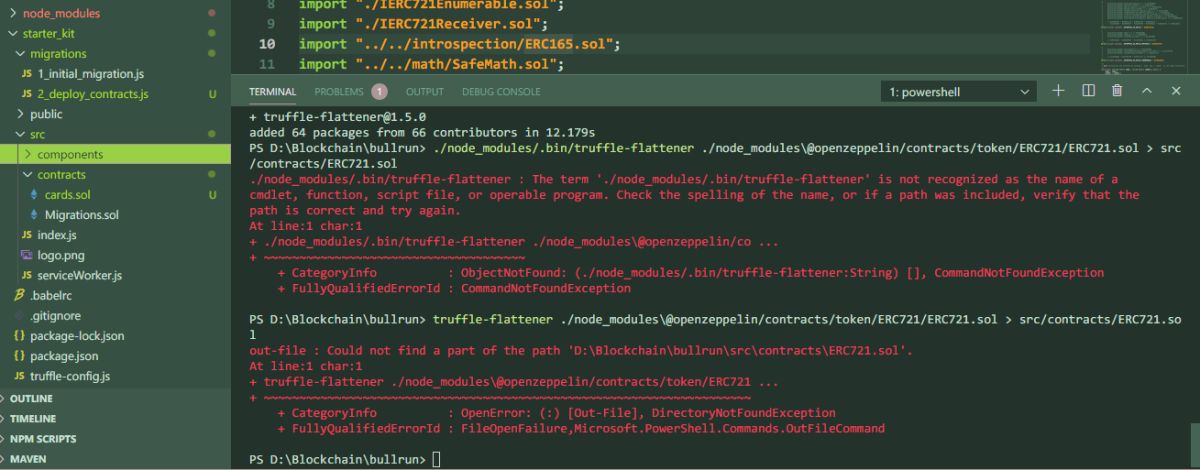This screenshot has width=1200, height=470.
Task: Click the Solidity icon of cards.sol
Action: pyautogui.click(x=35, y=194)
